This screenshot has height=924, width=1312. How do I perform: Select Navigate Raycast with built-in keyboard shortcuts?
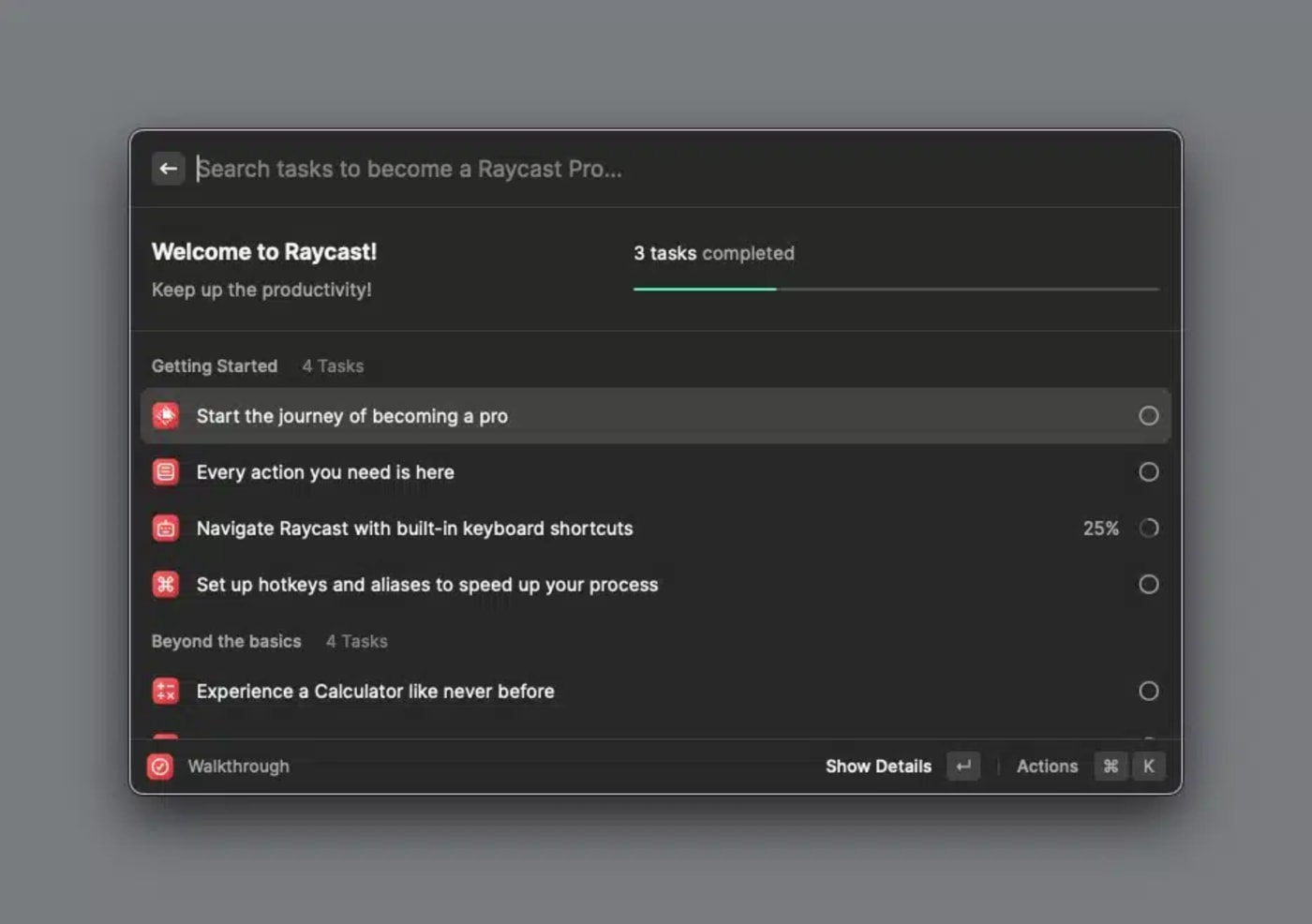[656, 528]
